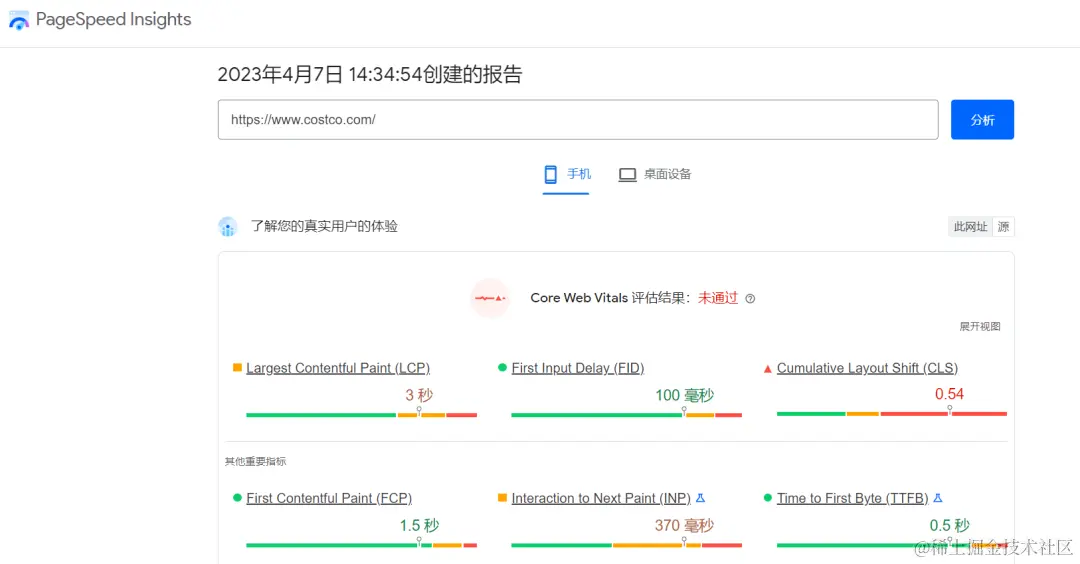
Task: Open help icon next to 未通过
Action: coord(750,299)
